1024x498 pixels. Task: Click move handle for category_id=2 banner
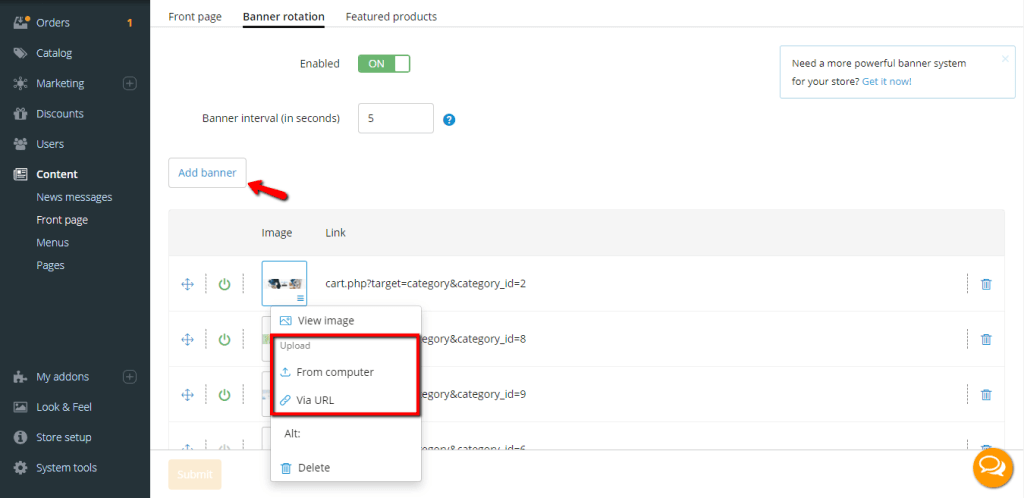click(187, 284)
